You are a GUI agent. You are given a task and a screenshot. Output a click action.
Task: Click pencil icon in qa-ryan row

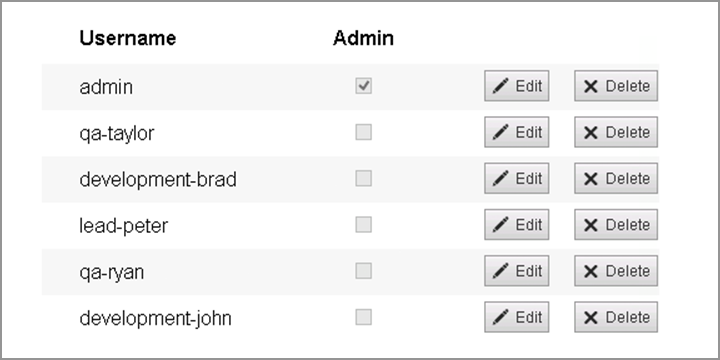pyautogui.click(x=501, y=271)
